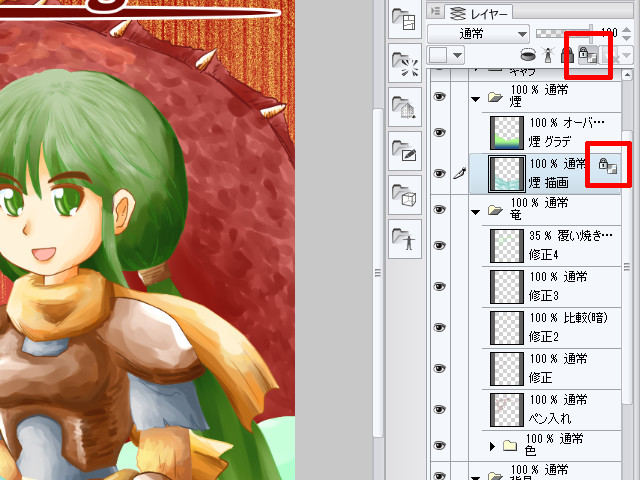Image resolution: width=640 pixels, height=480 pixels.
Task: Hide the 煙 描画 layer
Action: click(439, 173)
